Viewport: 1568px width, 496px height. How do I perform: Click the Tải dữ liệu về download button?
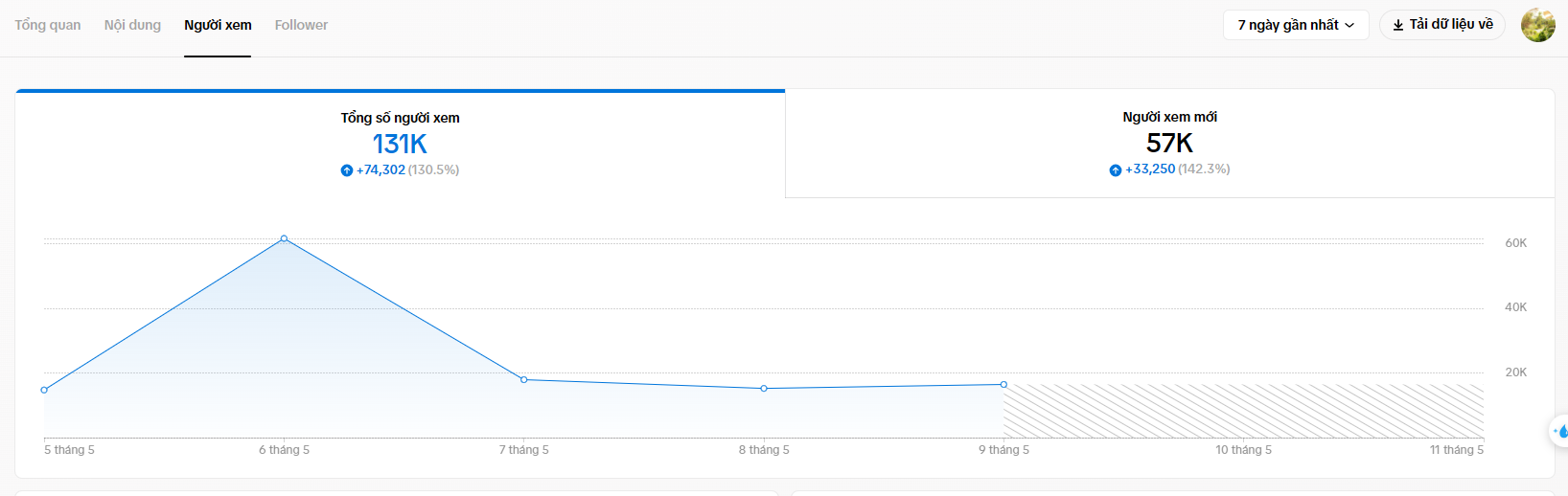(x=1441, y=25)
